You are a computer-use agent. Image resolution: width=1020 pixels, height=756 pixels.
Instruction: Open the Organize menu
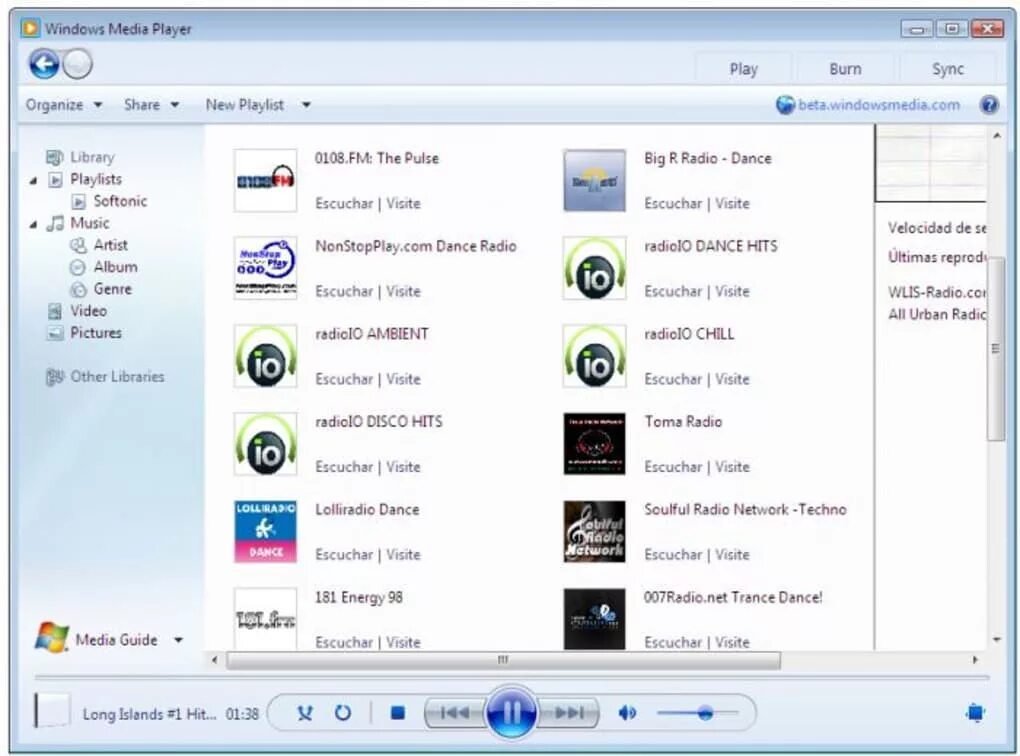(x=64, y=105)
